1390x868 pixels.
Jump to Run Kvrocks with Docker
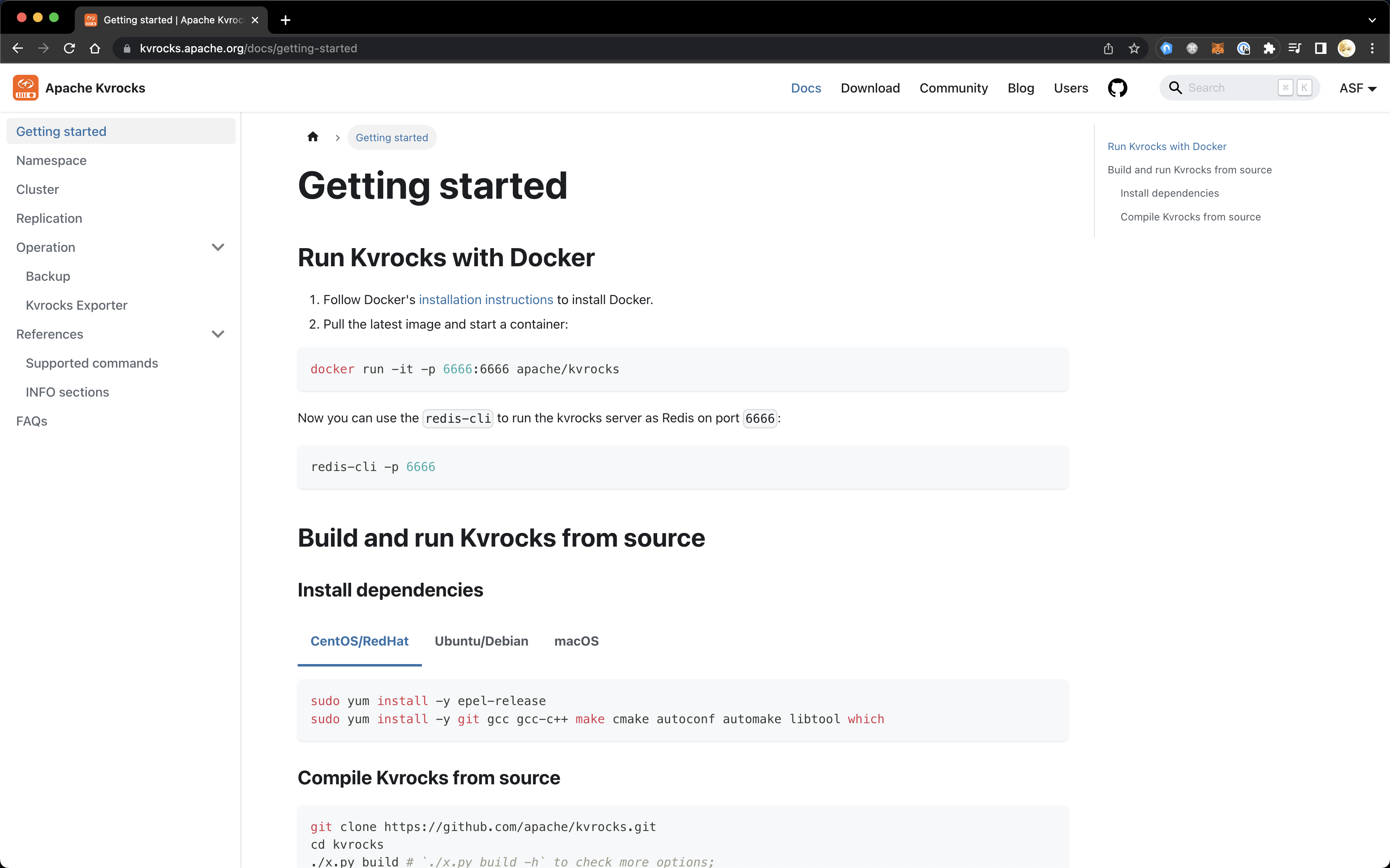[x=1167, y=146]
